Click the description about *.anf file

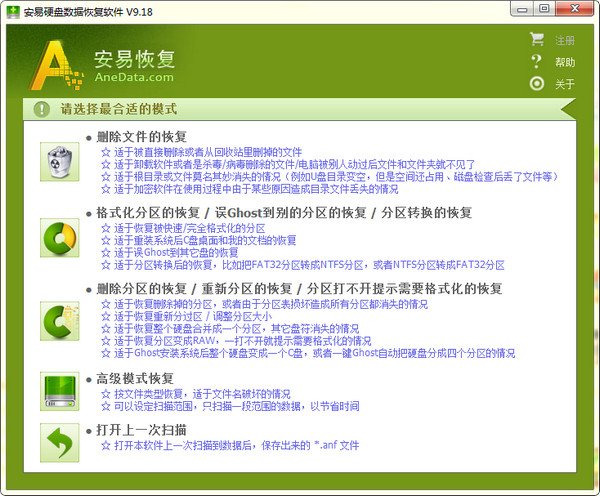230,445
